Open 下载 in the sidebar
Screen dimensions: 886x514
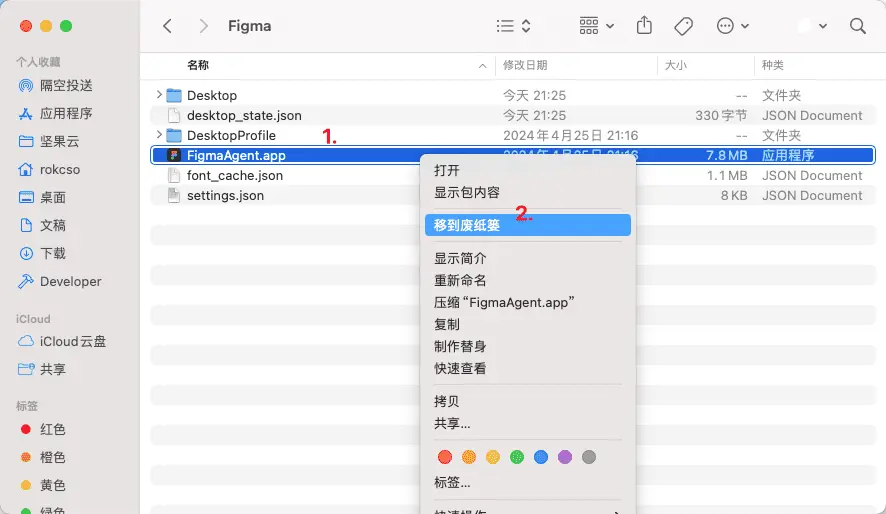pyautogui.click(x=42, y=253)
